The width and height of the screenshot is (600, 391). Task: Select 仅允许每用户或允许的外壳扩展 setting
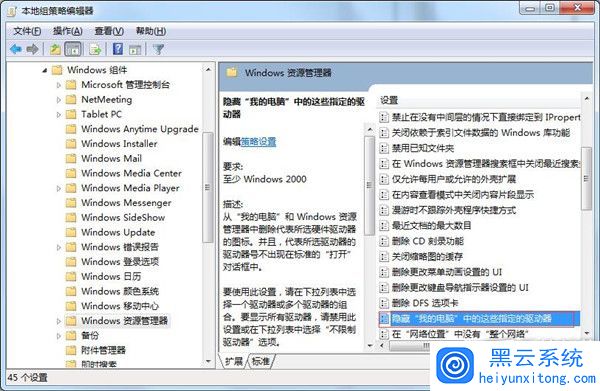tap(454, 179)
